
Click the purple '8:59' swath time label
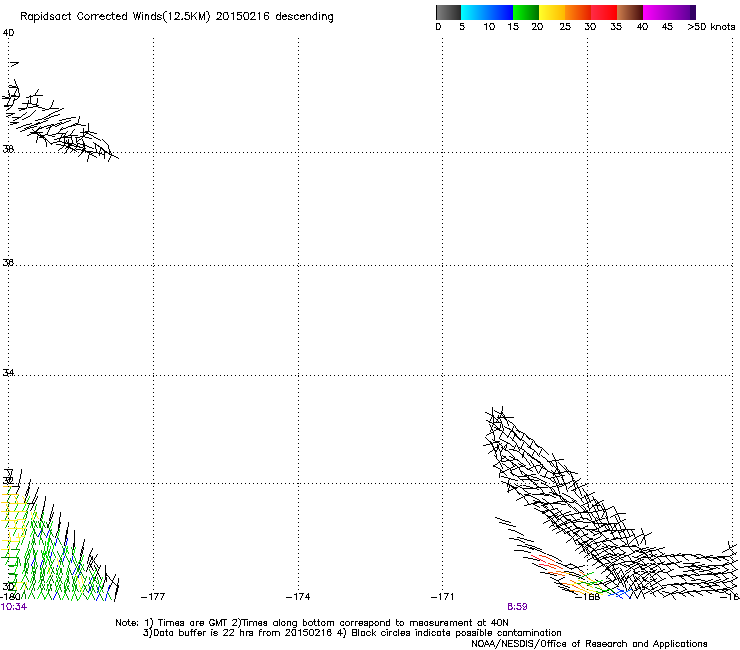(x=517, y=607)
